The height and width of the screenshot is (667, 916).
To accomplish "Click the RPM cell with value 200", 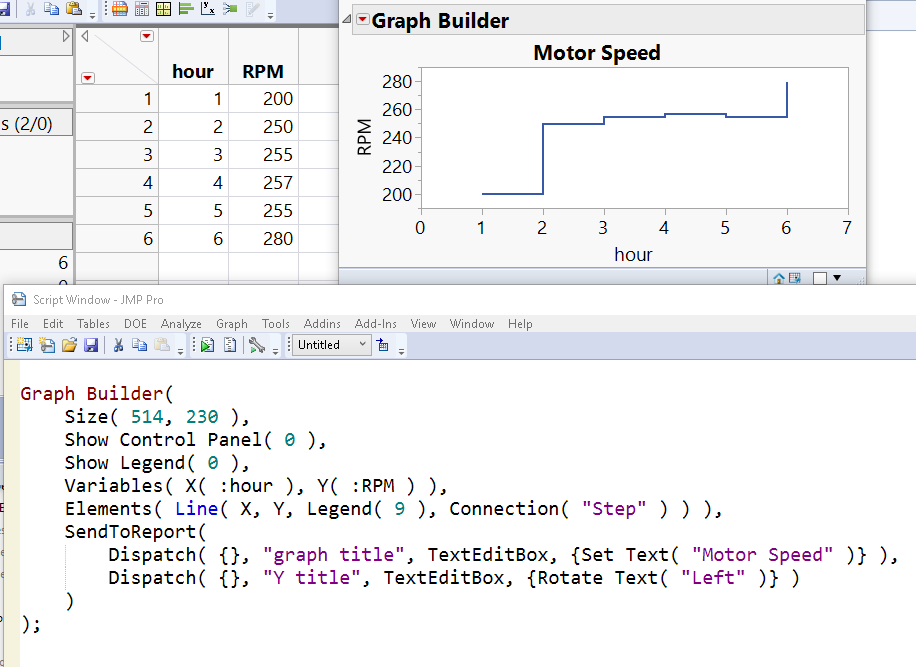I will coord(263,98).
